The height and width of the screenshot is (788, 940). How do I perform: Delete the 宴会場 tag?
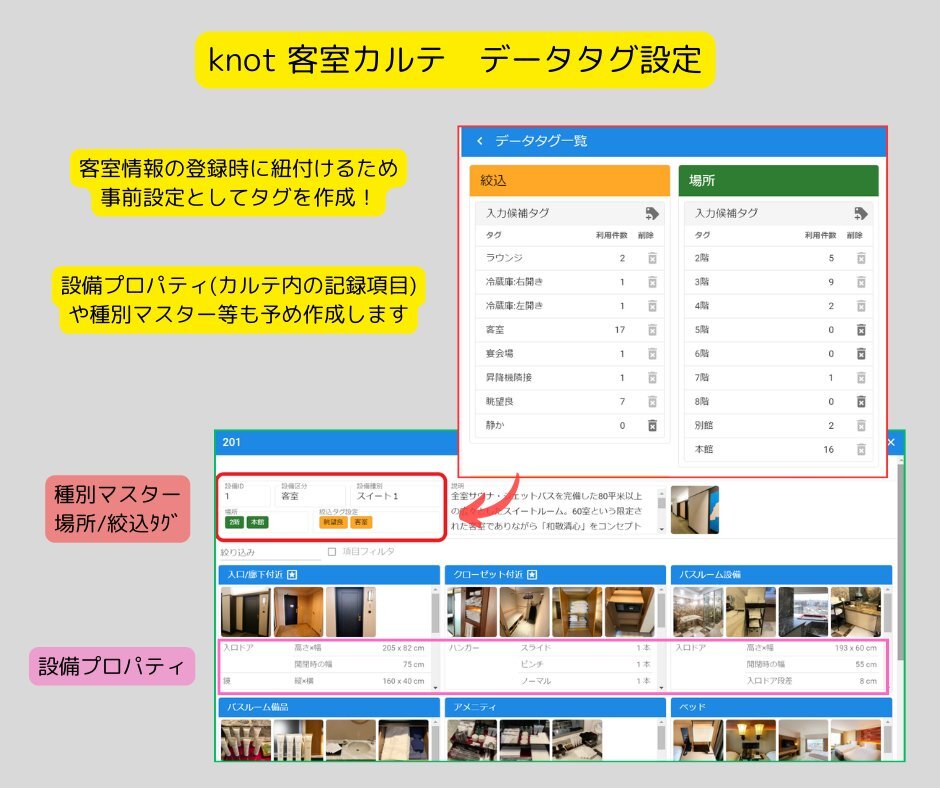pyautogui.click(x=652, y=354)
